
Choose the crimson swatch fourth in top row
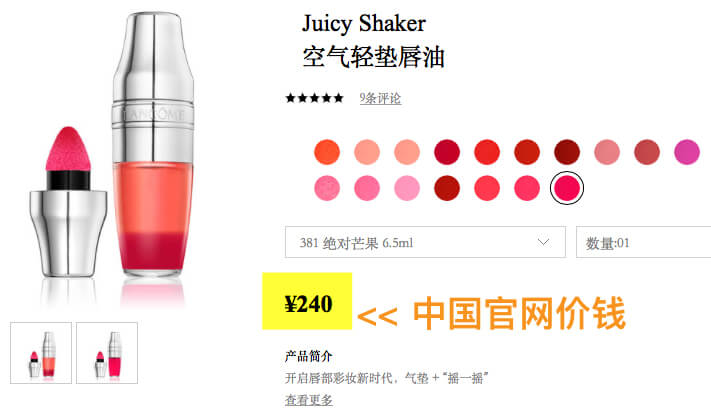click(x=447, y=152)
